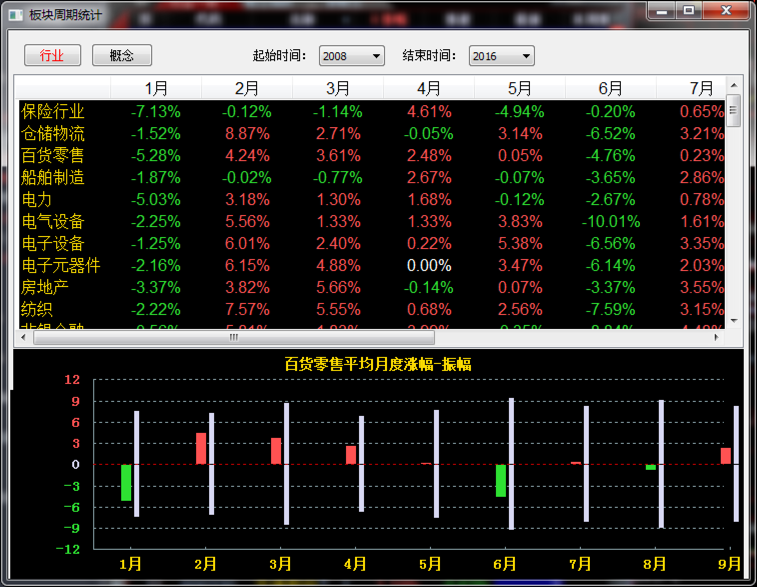Click the app icon in title bar

pyautogui.click(x=15, y=13)
